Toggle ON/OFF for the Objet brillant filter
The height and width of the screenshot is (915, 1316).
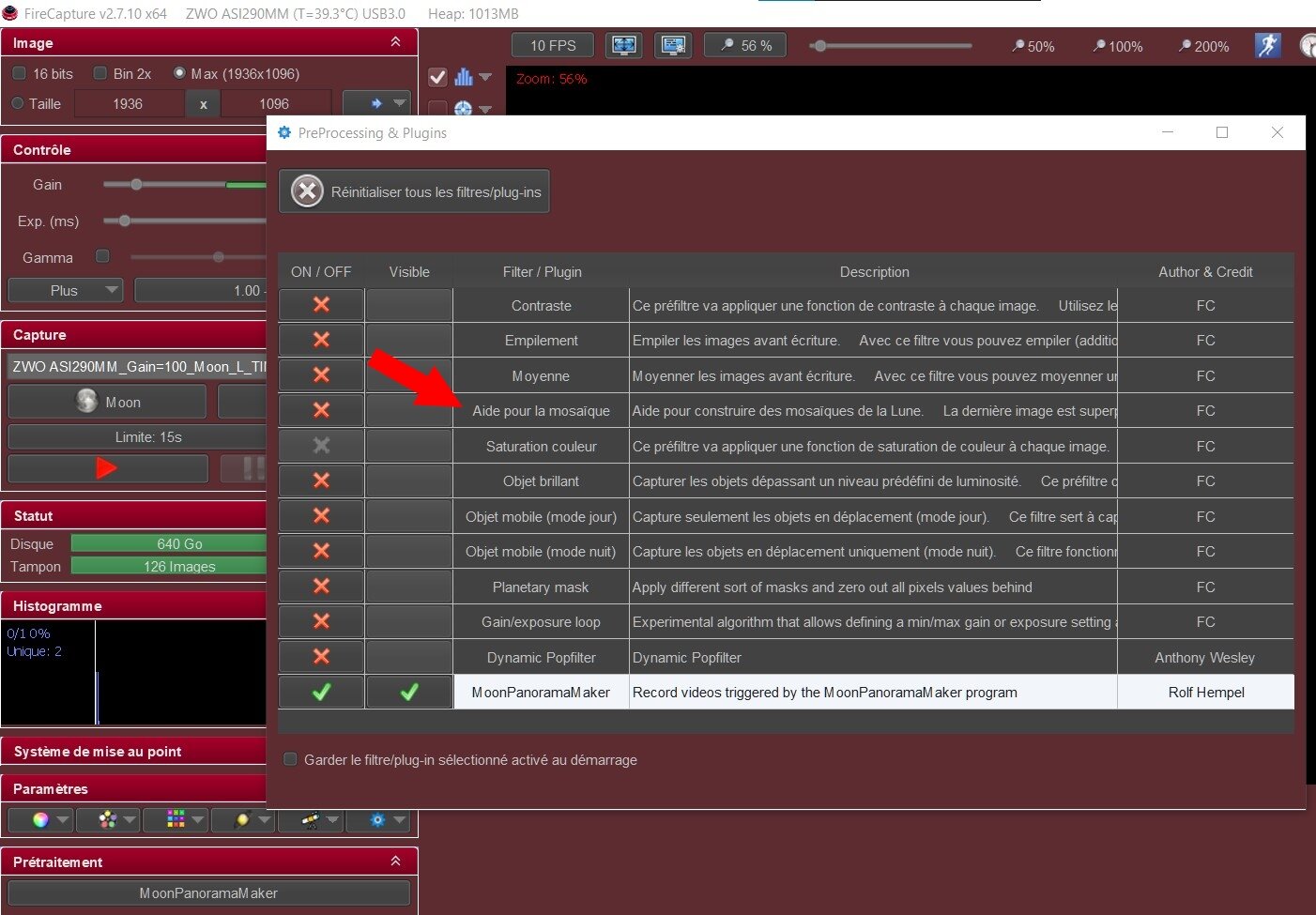pos(321,480)
